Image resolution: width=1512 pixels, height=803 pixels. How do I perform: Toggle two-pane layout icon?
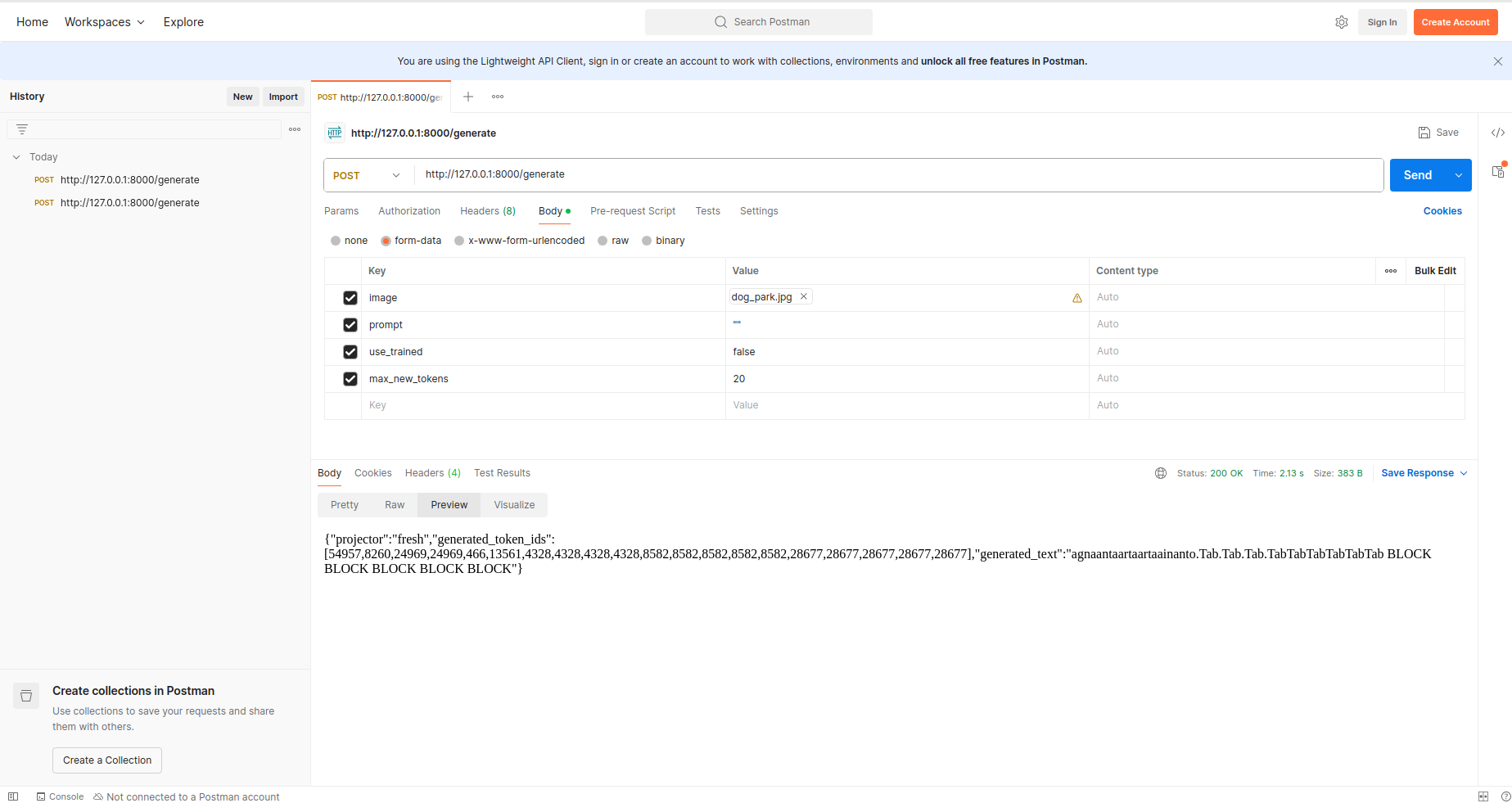click(x=1483, y=796)
